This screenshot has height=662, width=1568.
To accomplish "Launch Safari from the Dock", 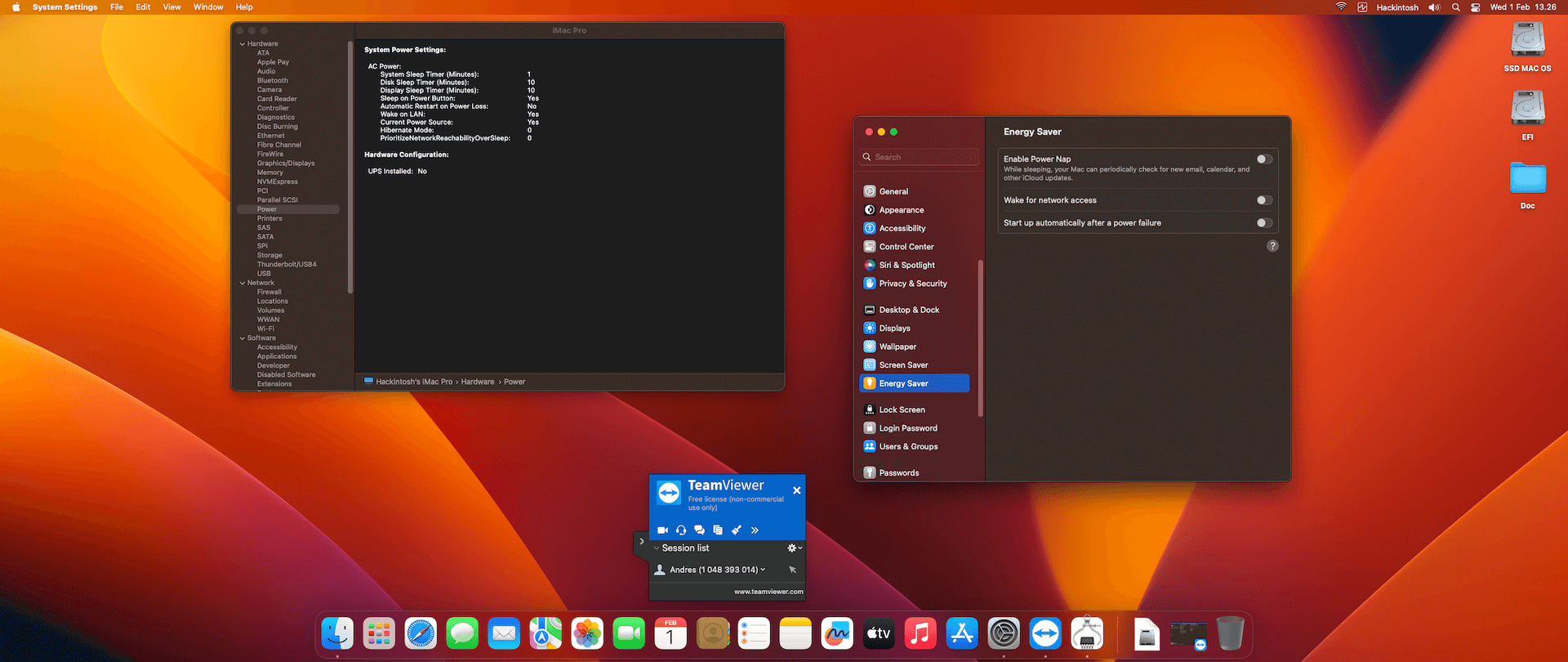I will [x=421, y=633].
